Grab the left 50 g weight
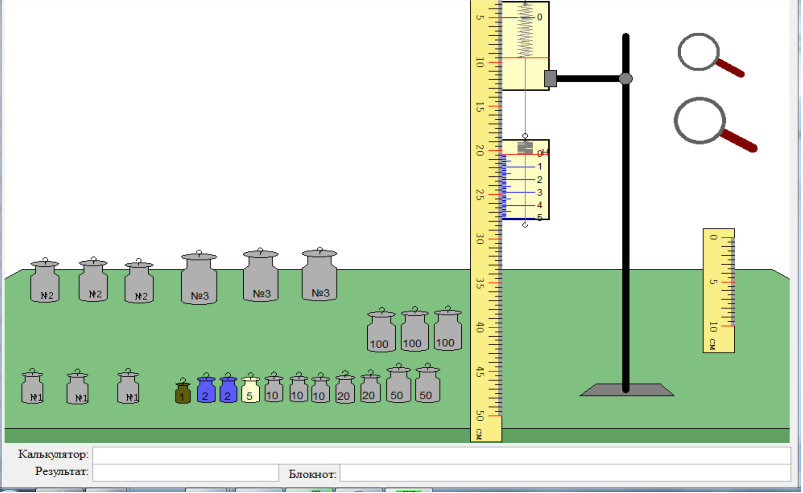Viewport: 803px width, 493px height. 398,383
